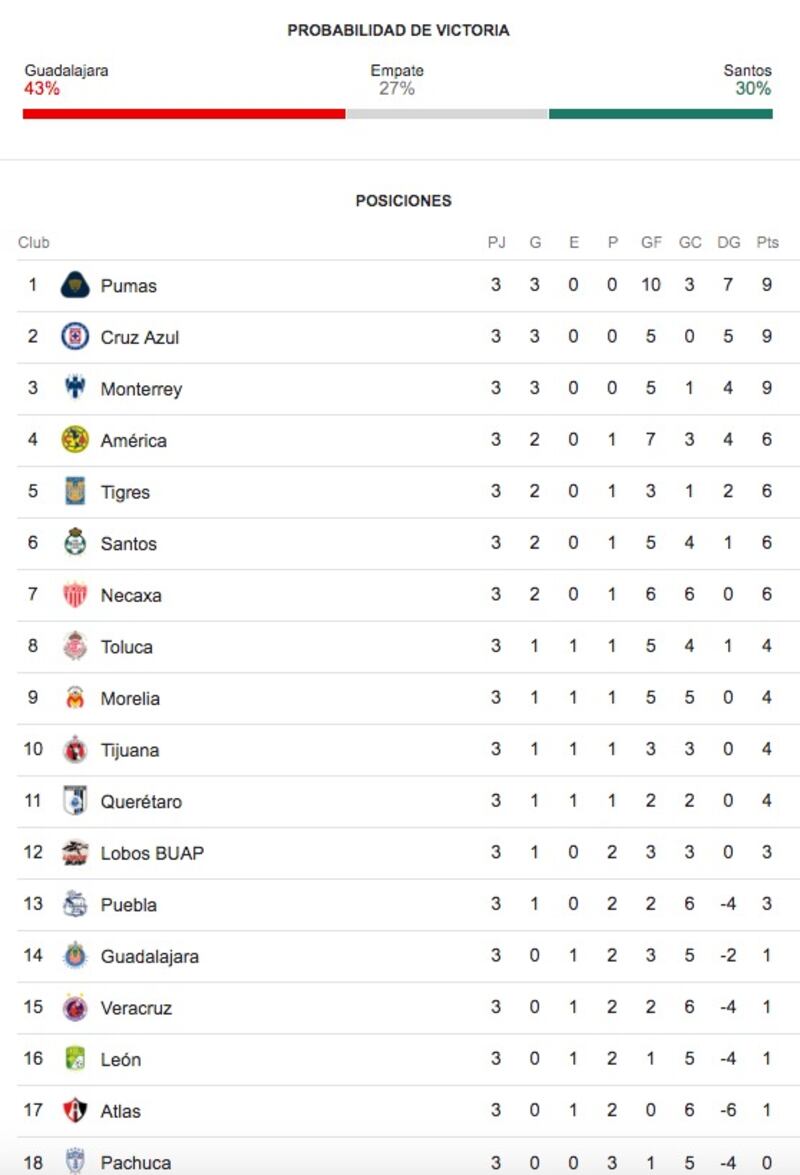Open the Tigres team logo
The image size is (800, 1175).
(x=75, y=491)
